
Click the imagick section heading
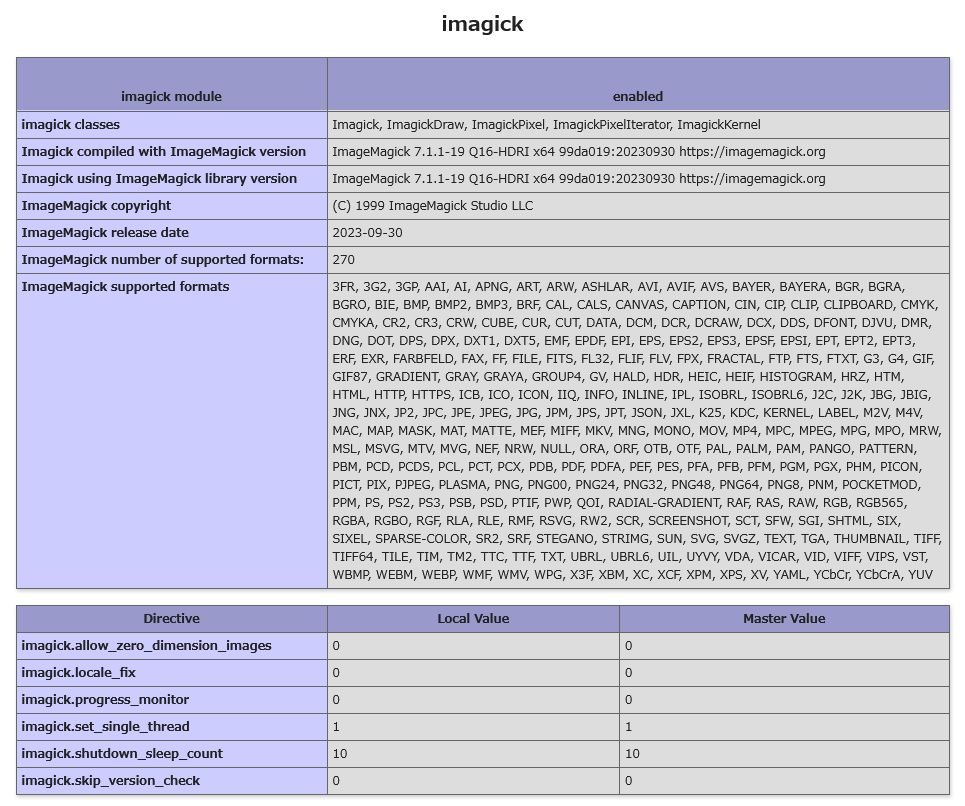pyautogui.click(x=482, y=24)
